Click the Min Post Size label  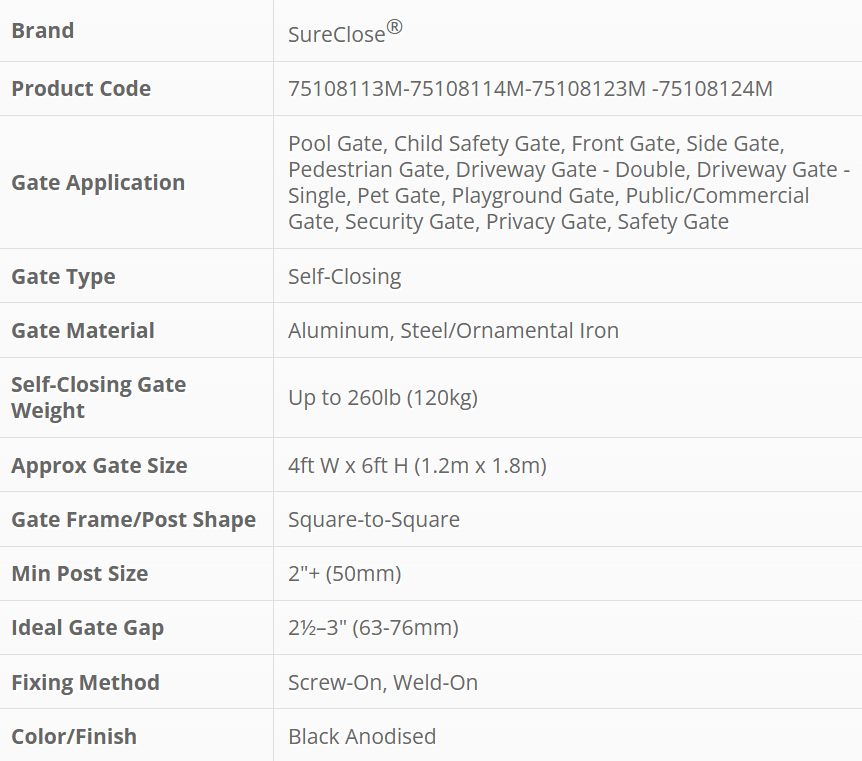click(79, 573)
